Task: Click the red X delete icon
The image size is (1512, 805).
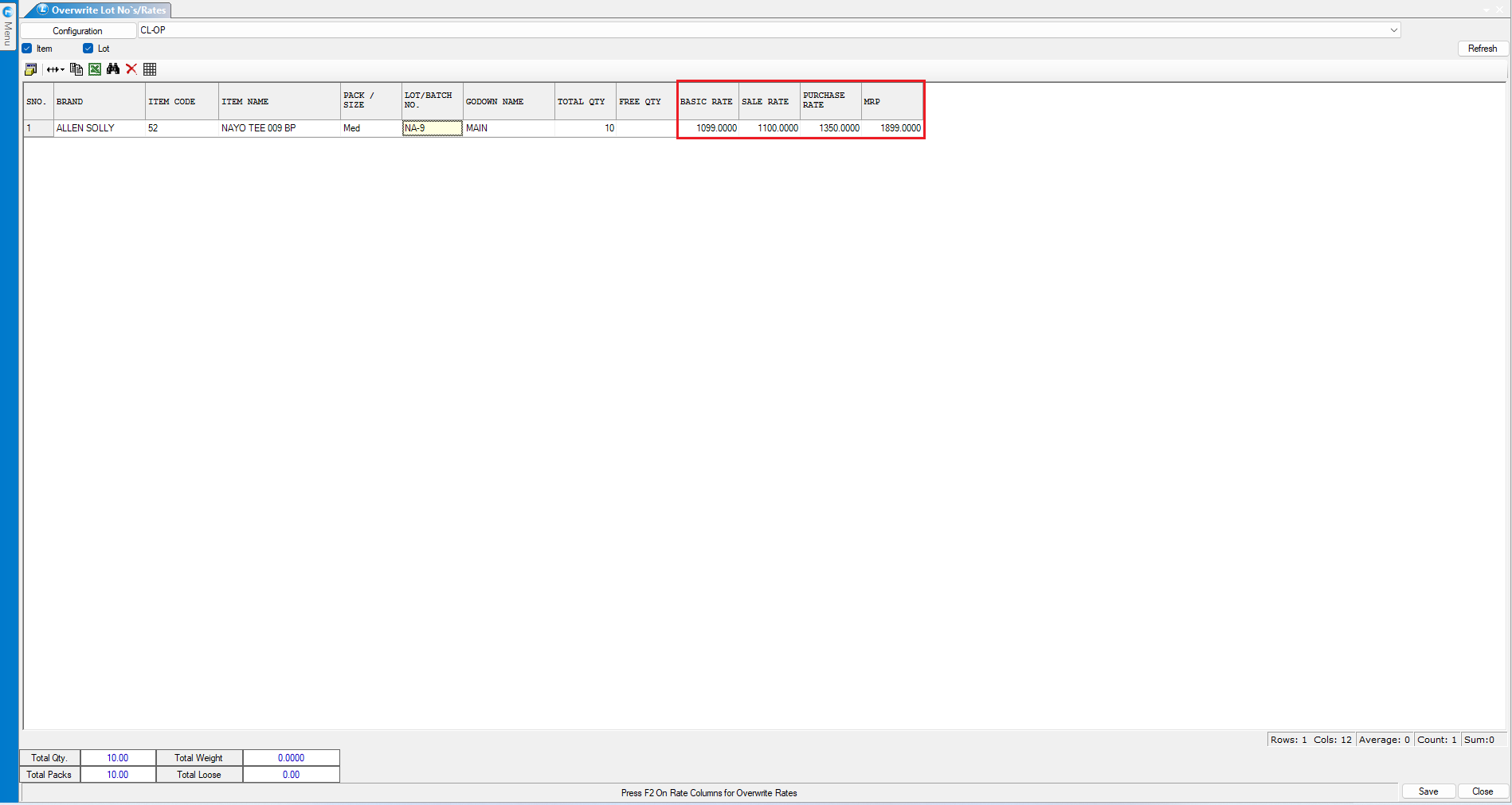Action: (x=131, y=69)
